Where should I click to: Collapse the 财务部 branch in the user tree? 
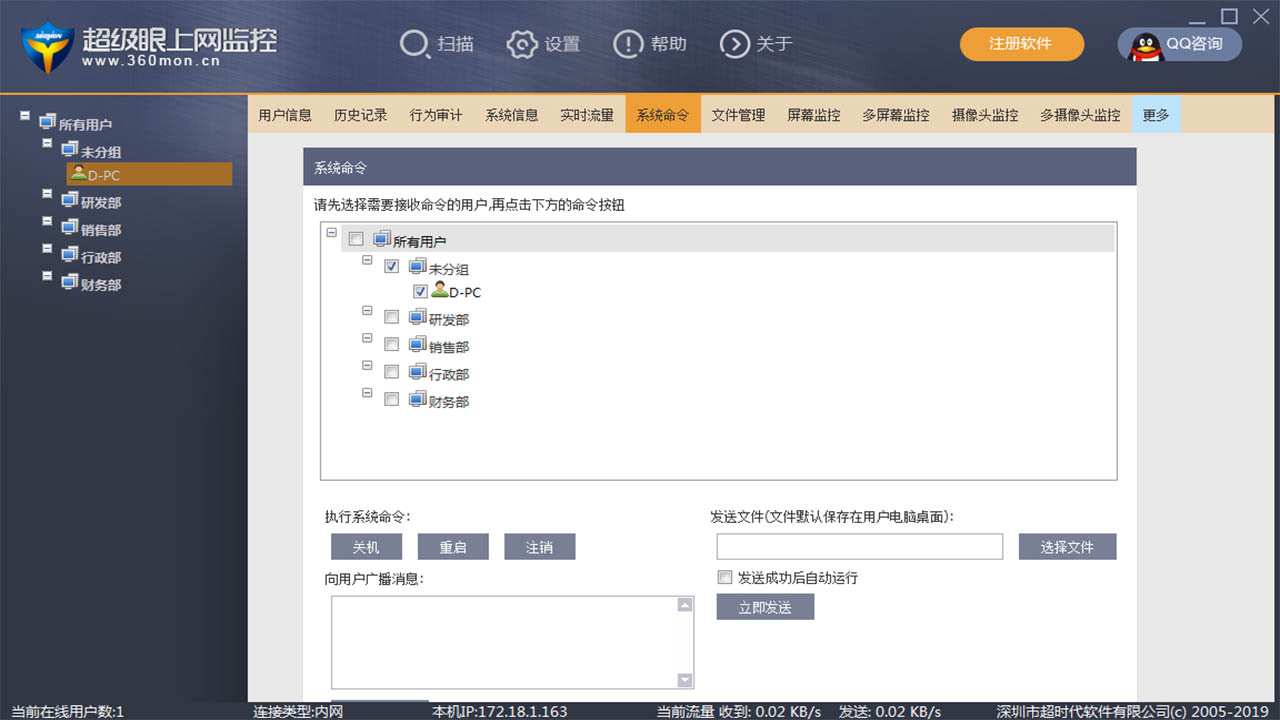click(x=367, y=393)
